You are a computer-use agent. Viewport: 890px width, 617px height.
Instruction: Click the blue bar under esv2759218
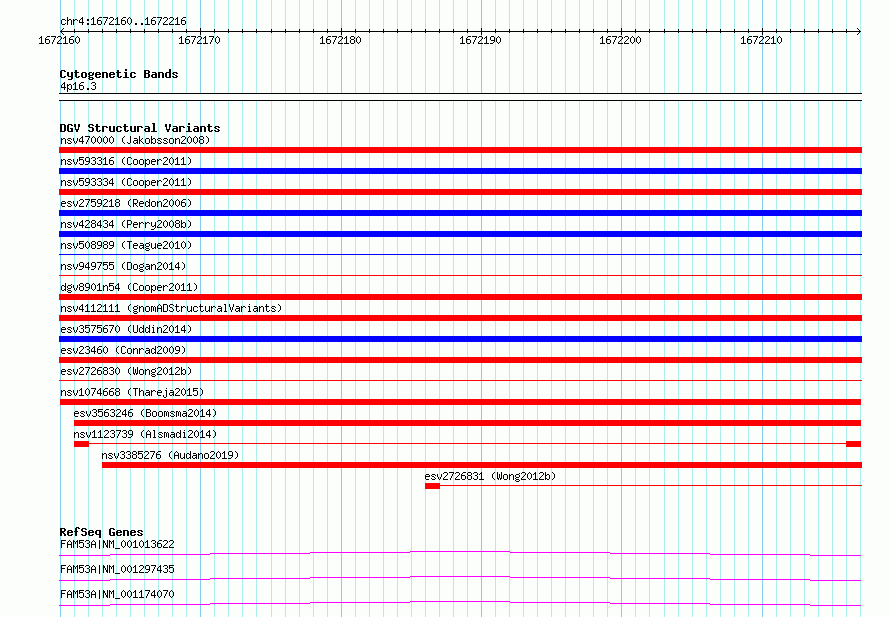coord(460,213)
